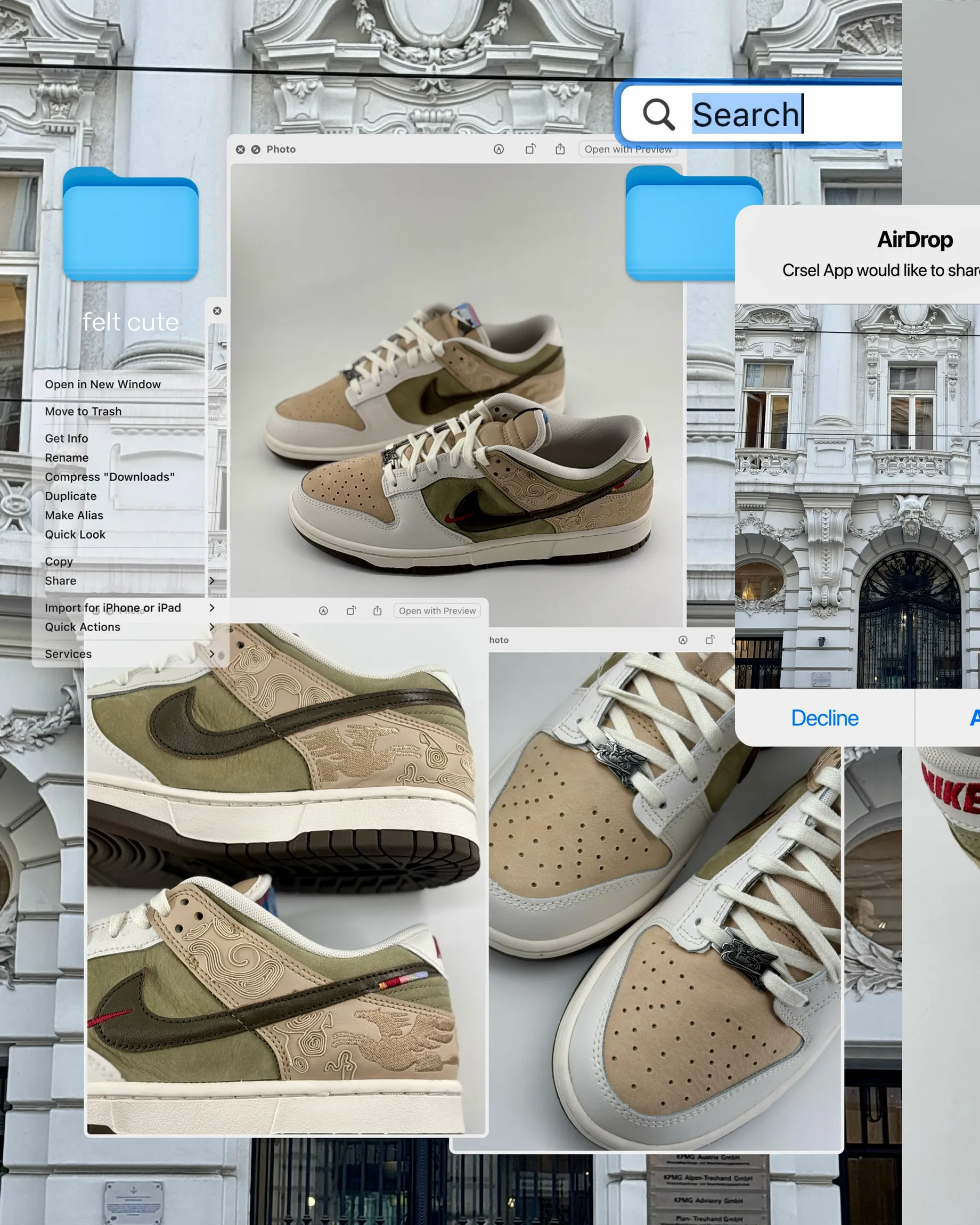The width and height of the screenshot is (980, 1225).
Task: Click the "felt cute" folder name label
Action: coord(130,322)
